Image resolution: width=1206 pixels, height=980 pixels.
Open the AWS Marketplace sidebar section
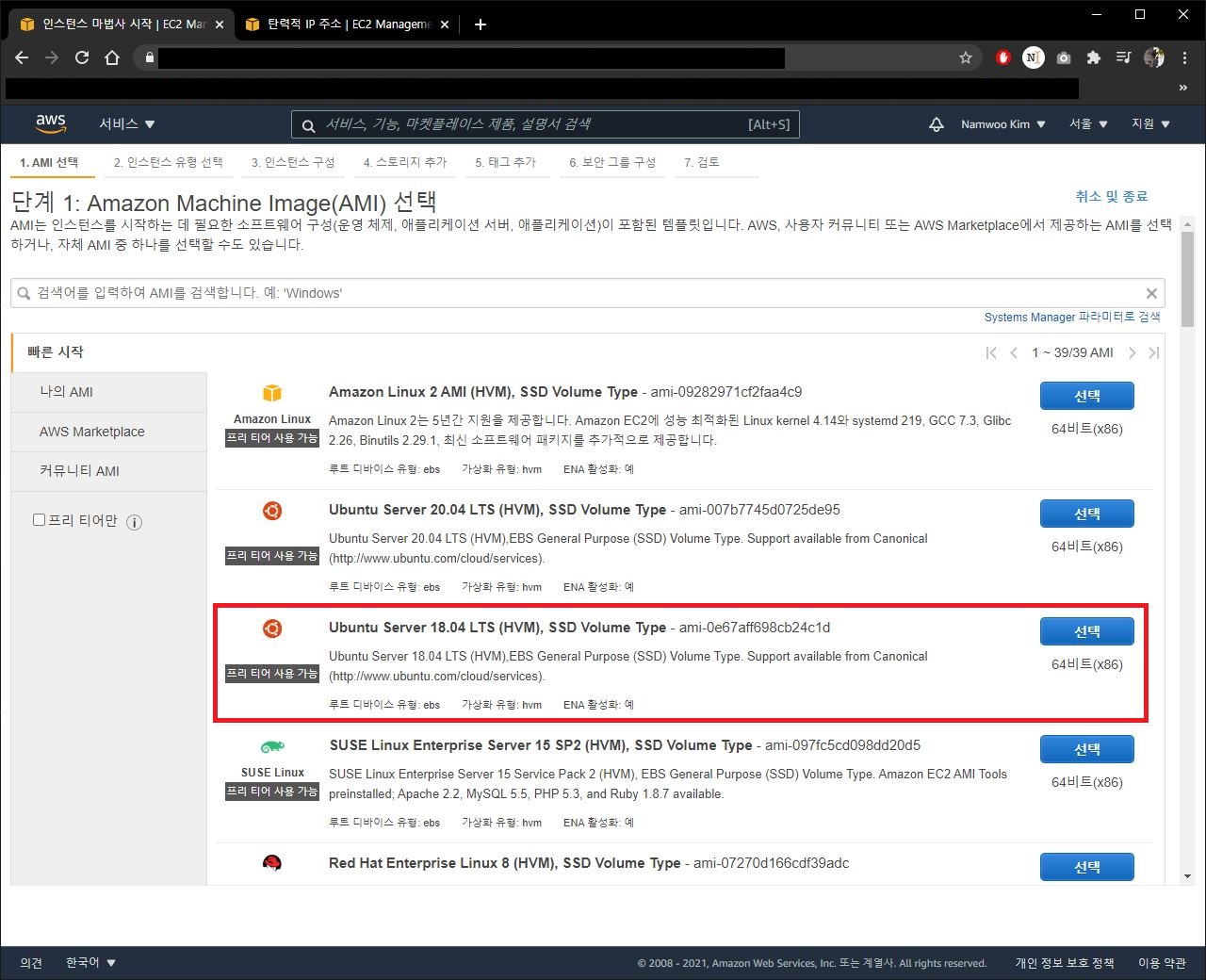coord(108,432)
